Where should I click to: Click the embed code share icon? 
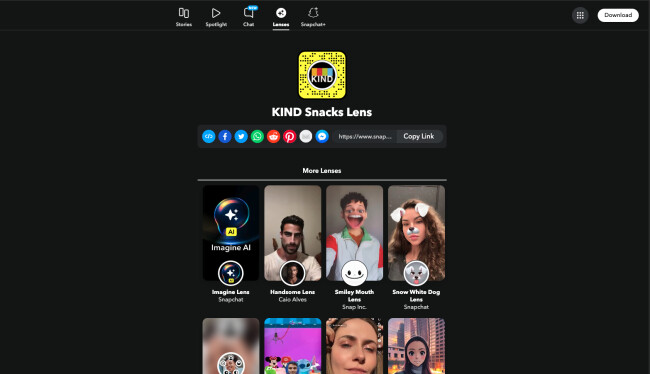tap(209, 136)
